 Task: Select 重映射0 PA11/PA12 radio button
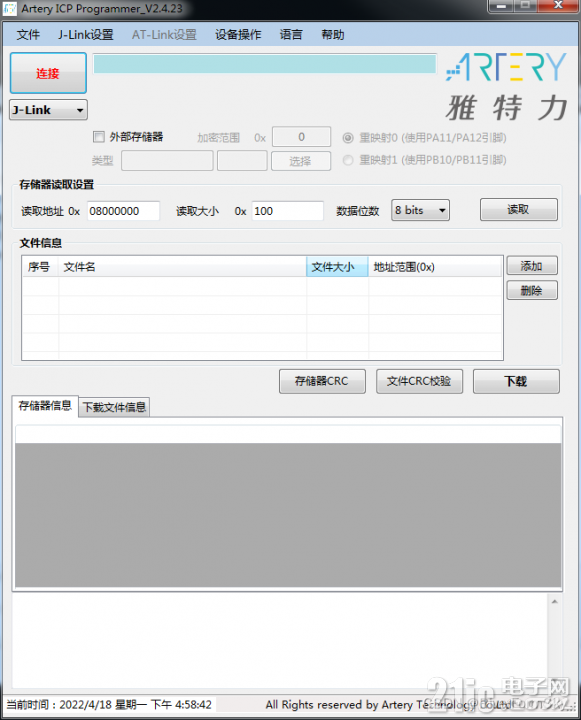(x=348, y=138)
